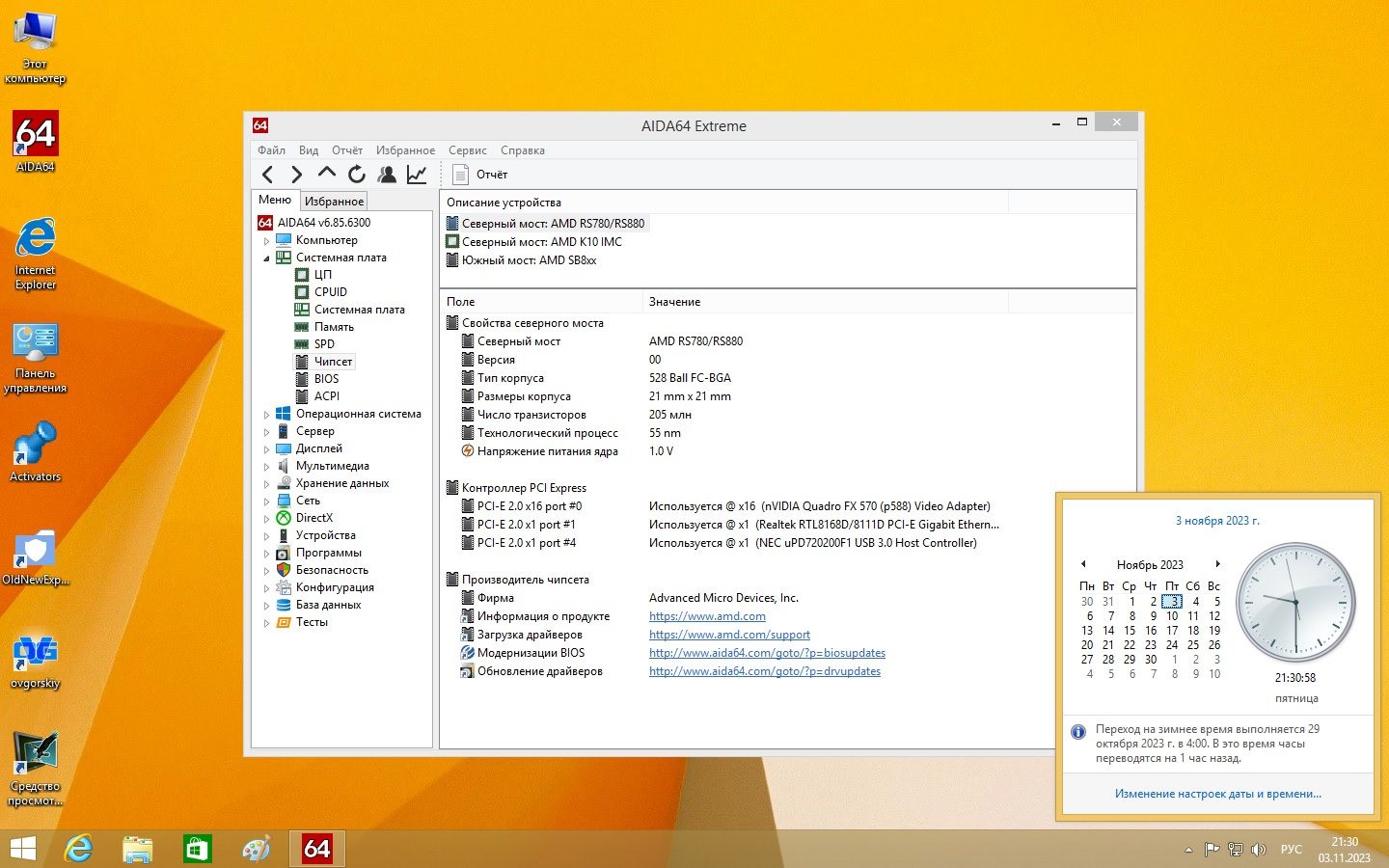Switch to the Избранное tab

coord(334,201)
